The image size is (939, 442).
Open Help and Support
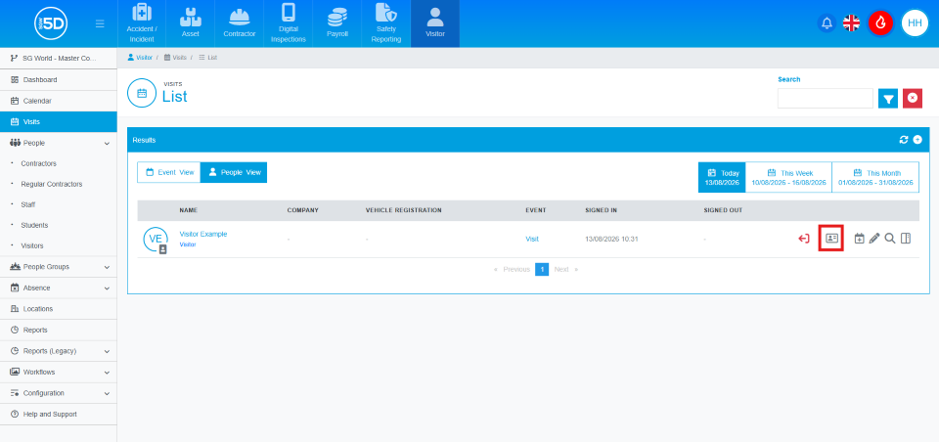coord(58,414)
